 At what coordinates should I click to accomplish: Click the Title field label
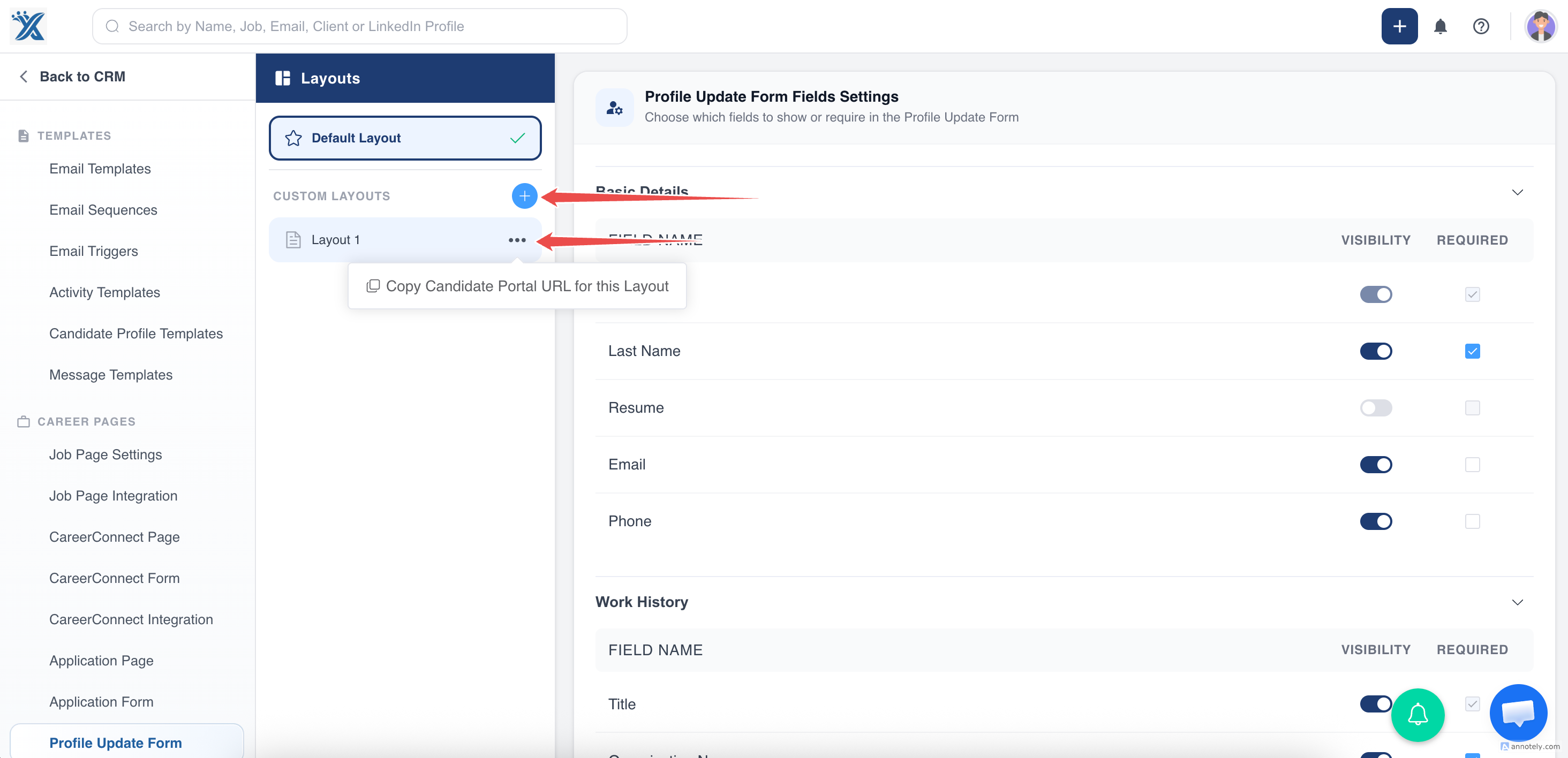pyautogui.click(x=622, y=704)
